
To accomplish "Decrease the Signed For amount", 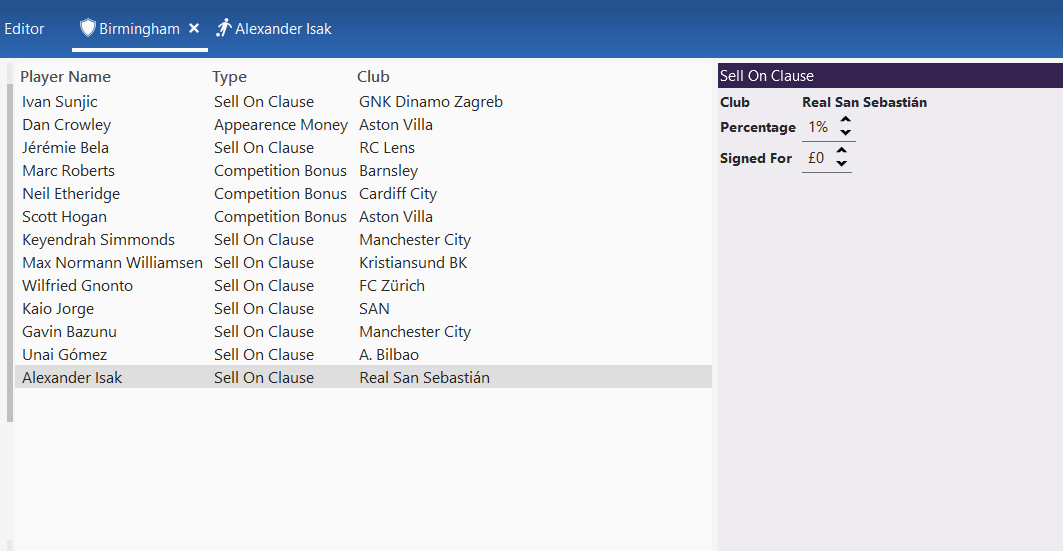I will [x=842, y=164].
